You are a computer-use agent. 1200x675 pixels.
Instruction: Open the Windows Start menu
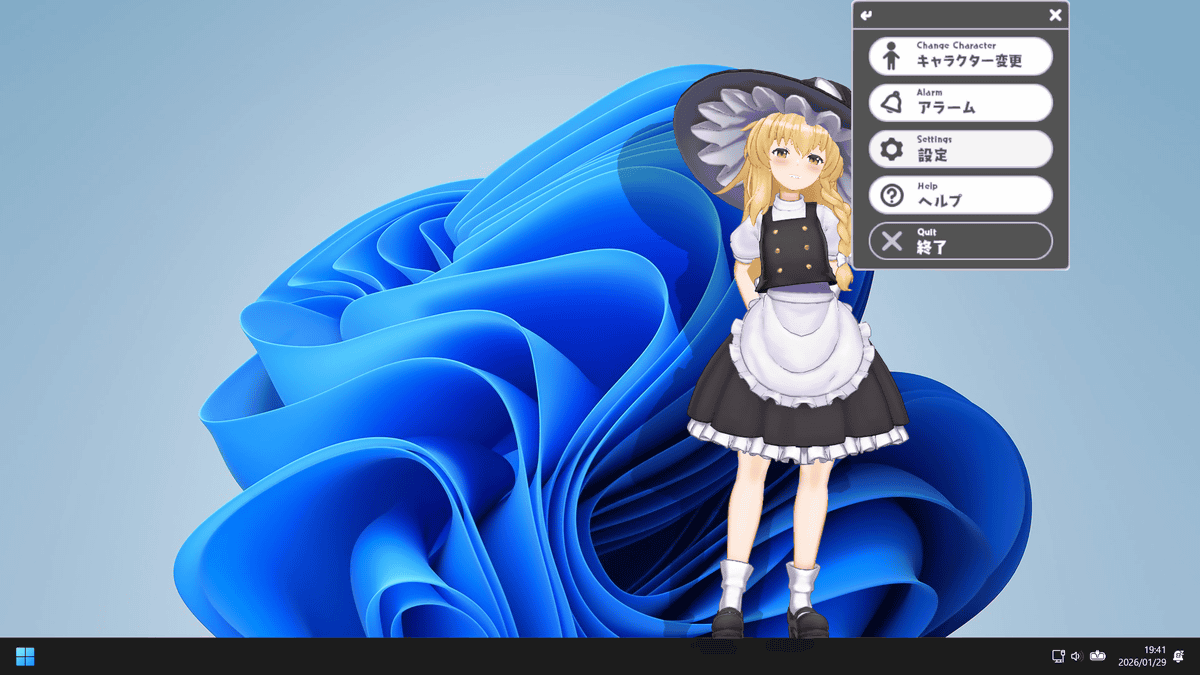coord(25,656)
